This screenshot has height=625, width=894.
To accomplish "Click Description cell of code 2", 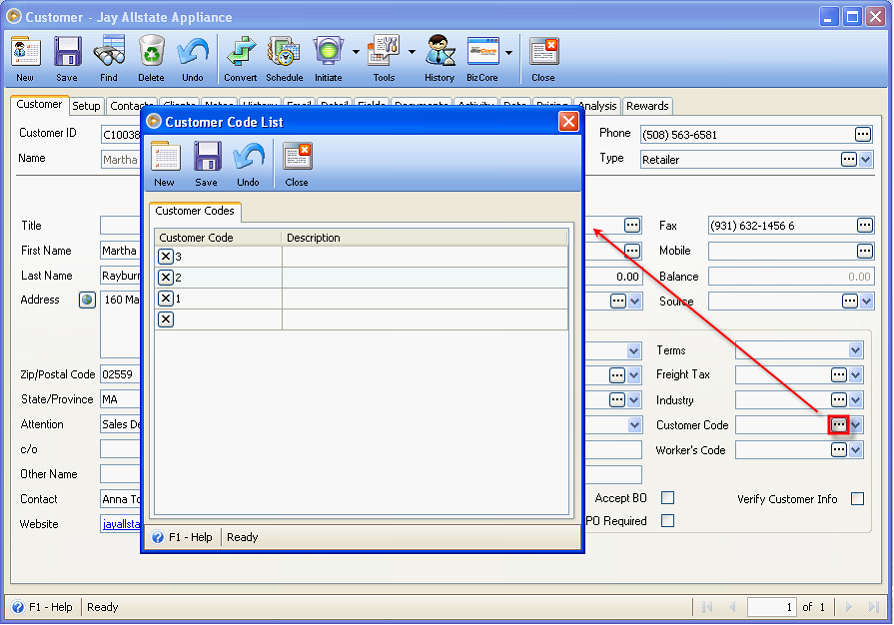I will pyautogui.click(x=425, y=278).
